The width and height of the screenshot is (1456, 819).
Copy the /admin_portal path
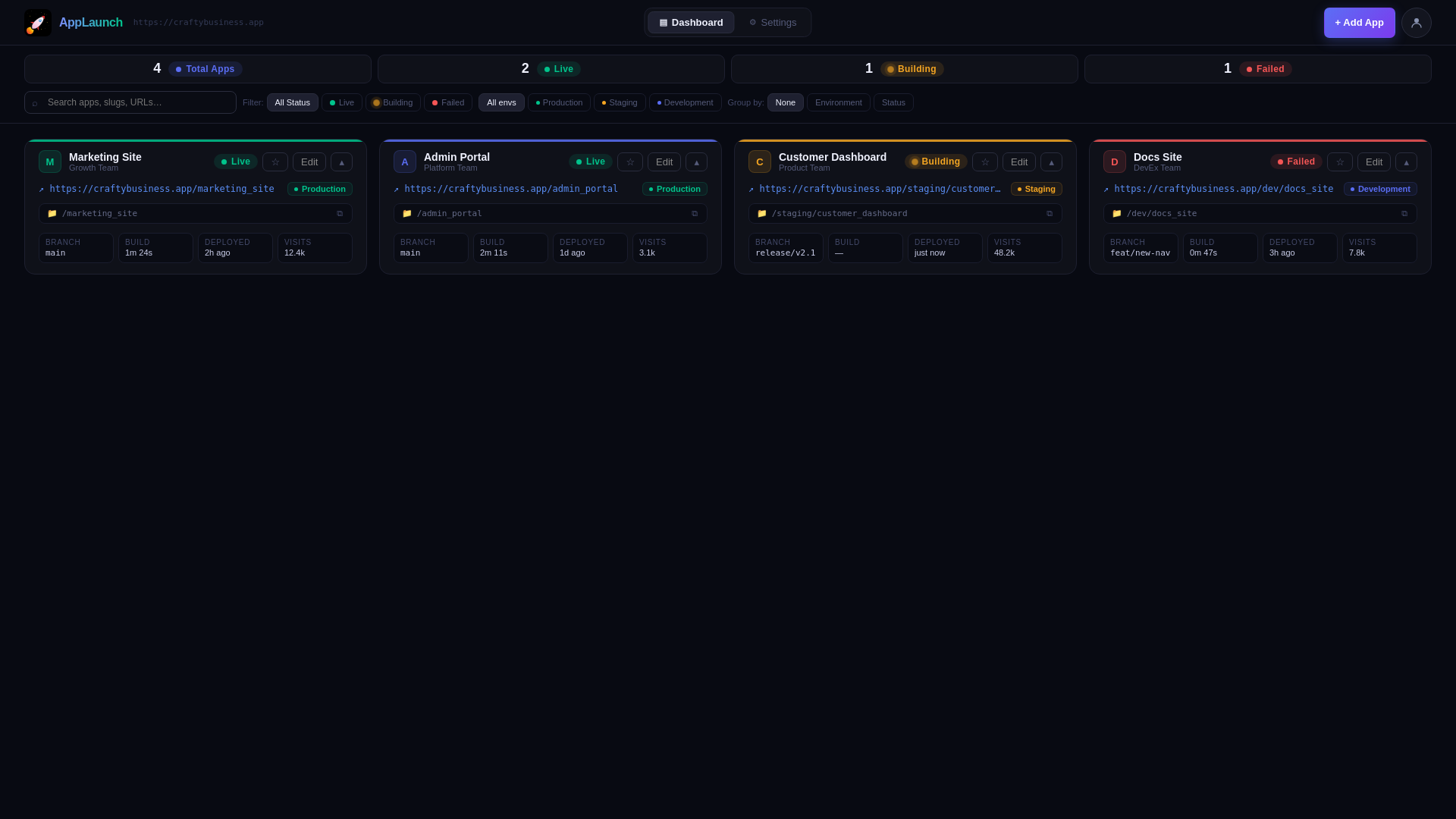coord(695,214)
